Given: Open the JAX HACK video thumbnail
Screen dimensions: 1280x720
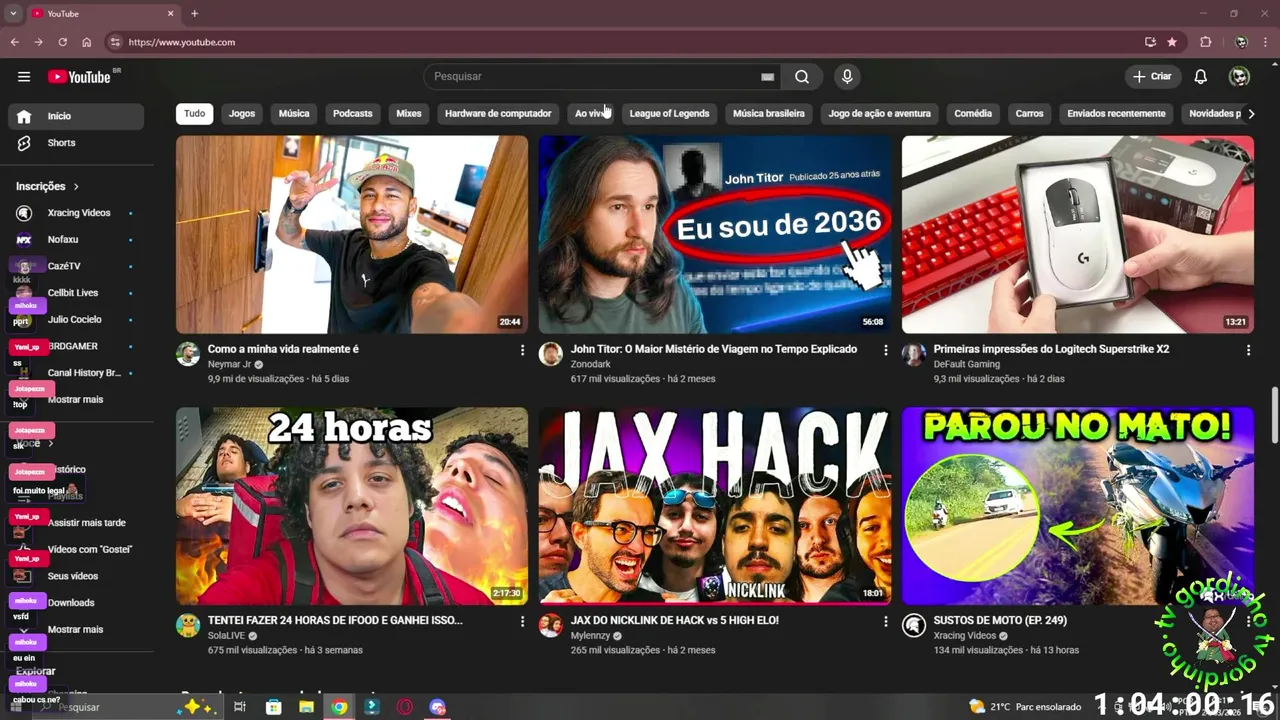Looking at the screenshot, I should point(715,506).
